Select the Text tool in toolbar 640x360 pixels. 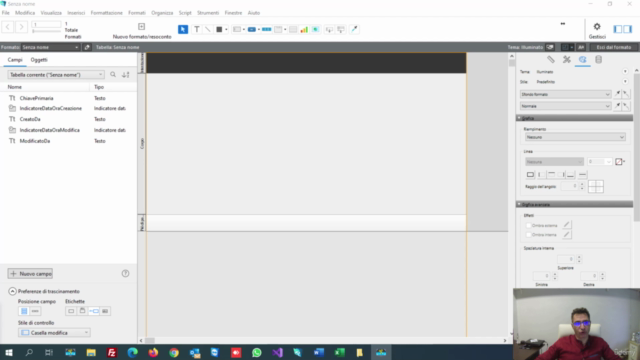point(196,29)
